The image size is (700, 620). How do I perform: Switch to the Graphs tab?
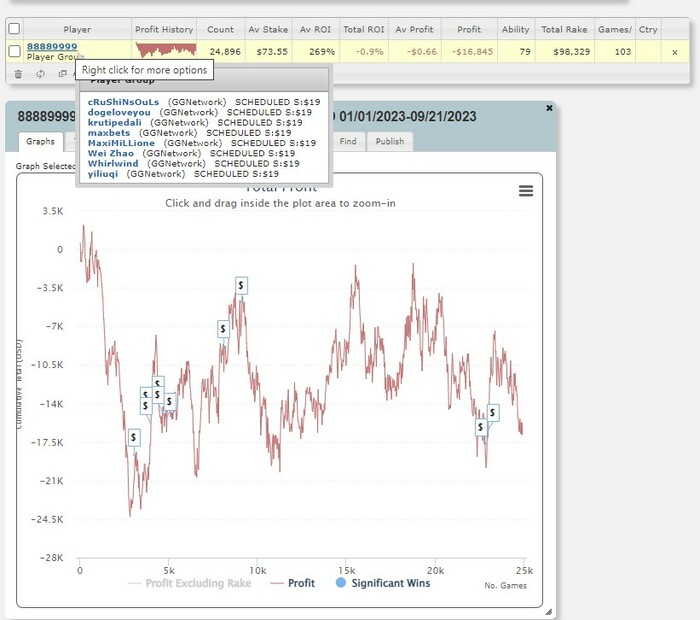click(40, 141)
